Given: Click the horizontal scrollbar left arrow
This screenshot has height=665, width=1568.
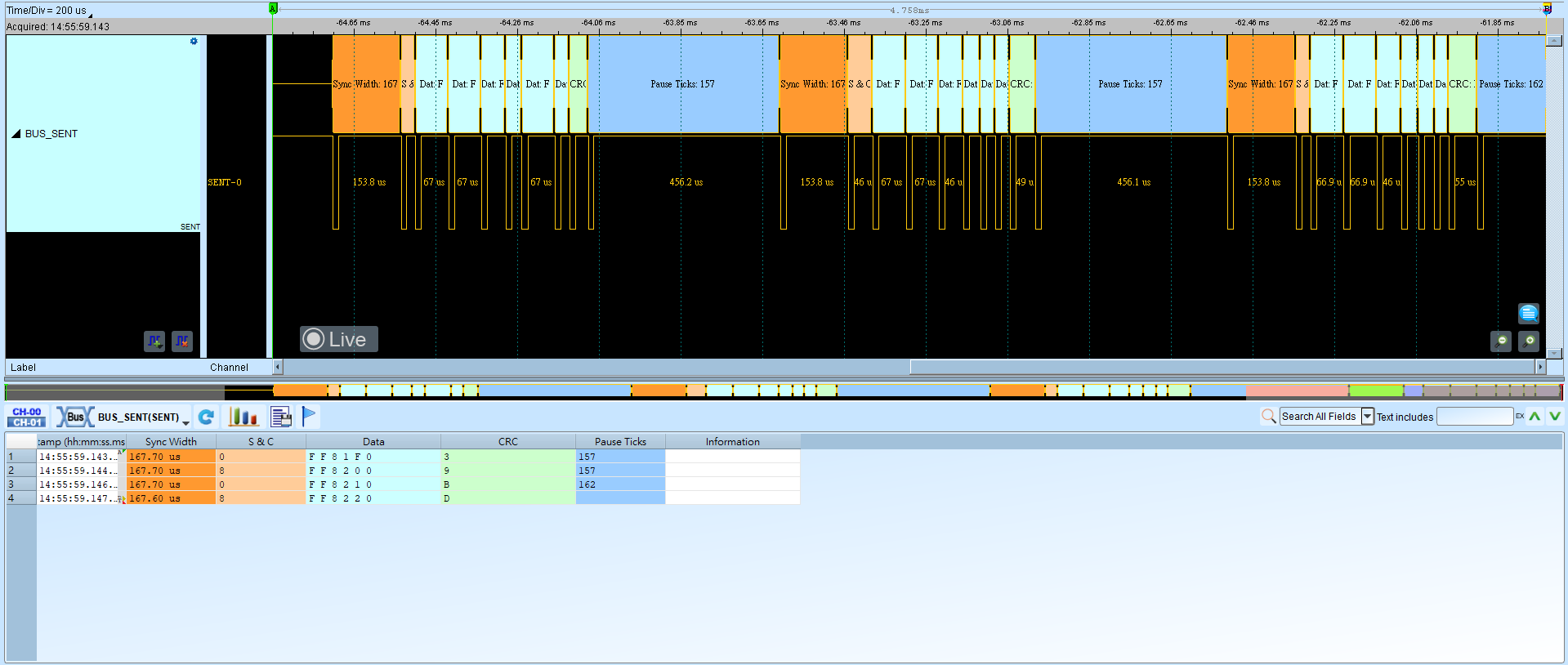Looking at the screenshot, I should (x=277, y=367).
